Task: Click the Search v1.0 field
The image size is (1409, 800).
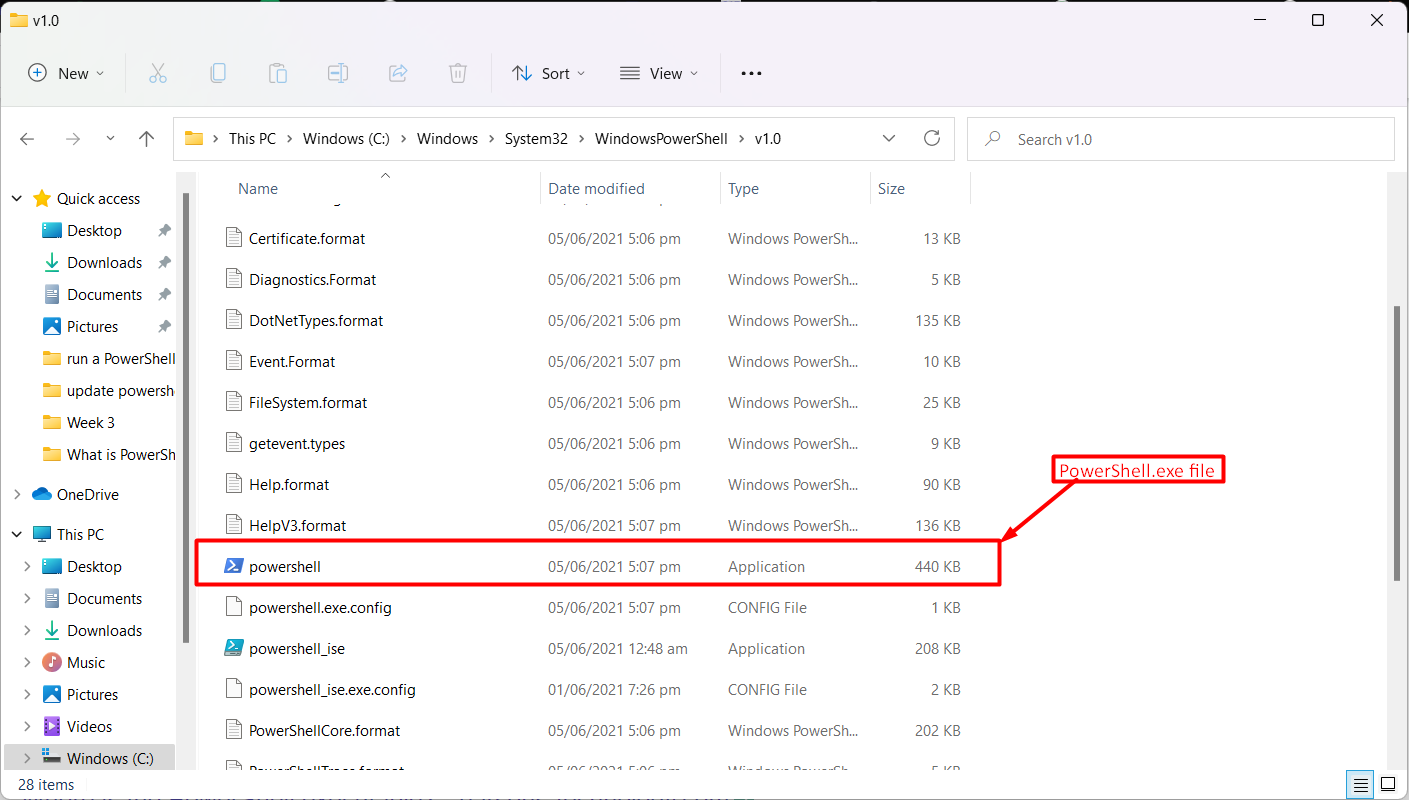Action: (x=1180, y=139)
